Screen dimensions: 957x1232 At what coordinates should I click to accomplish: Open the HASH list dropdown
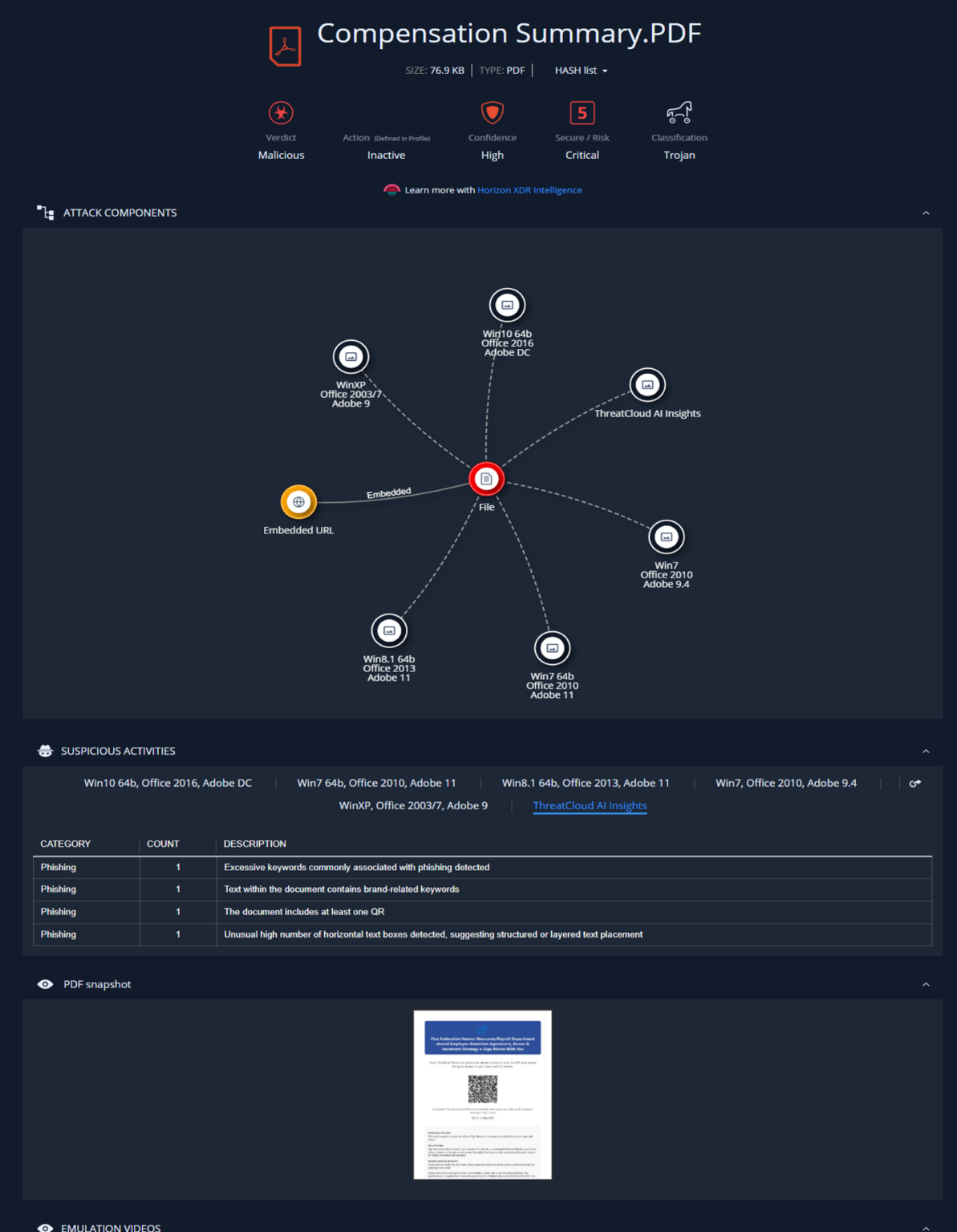581,71
